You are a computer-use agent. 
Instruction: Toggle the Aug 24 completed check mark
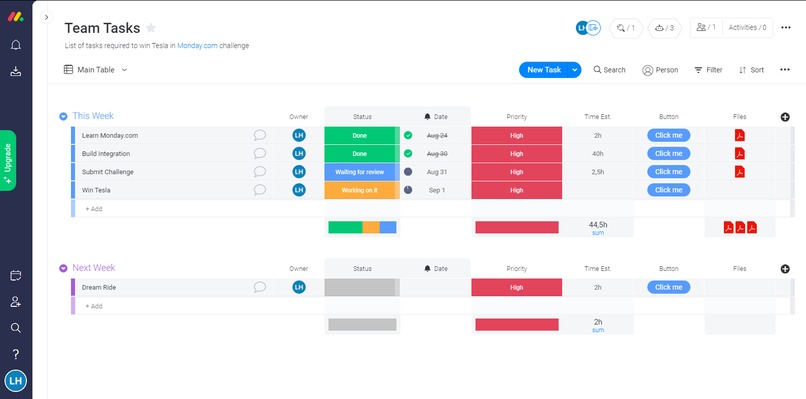click(x=408, y=135)
